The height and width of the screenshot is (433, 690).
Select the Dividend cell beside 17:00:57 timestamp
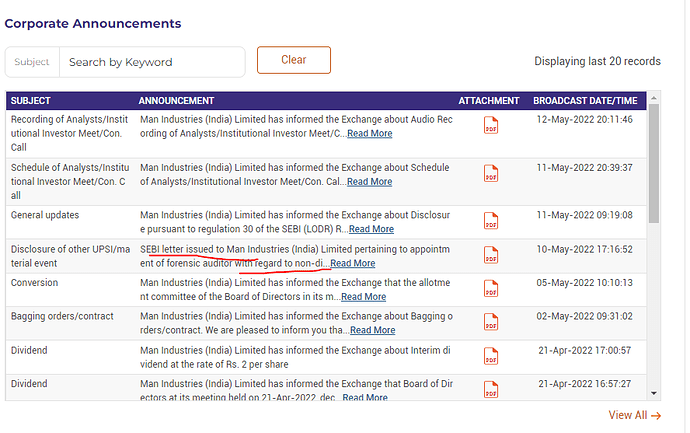pyautogui.click(x=29, y=350)
